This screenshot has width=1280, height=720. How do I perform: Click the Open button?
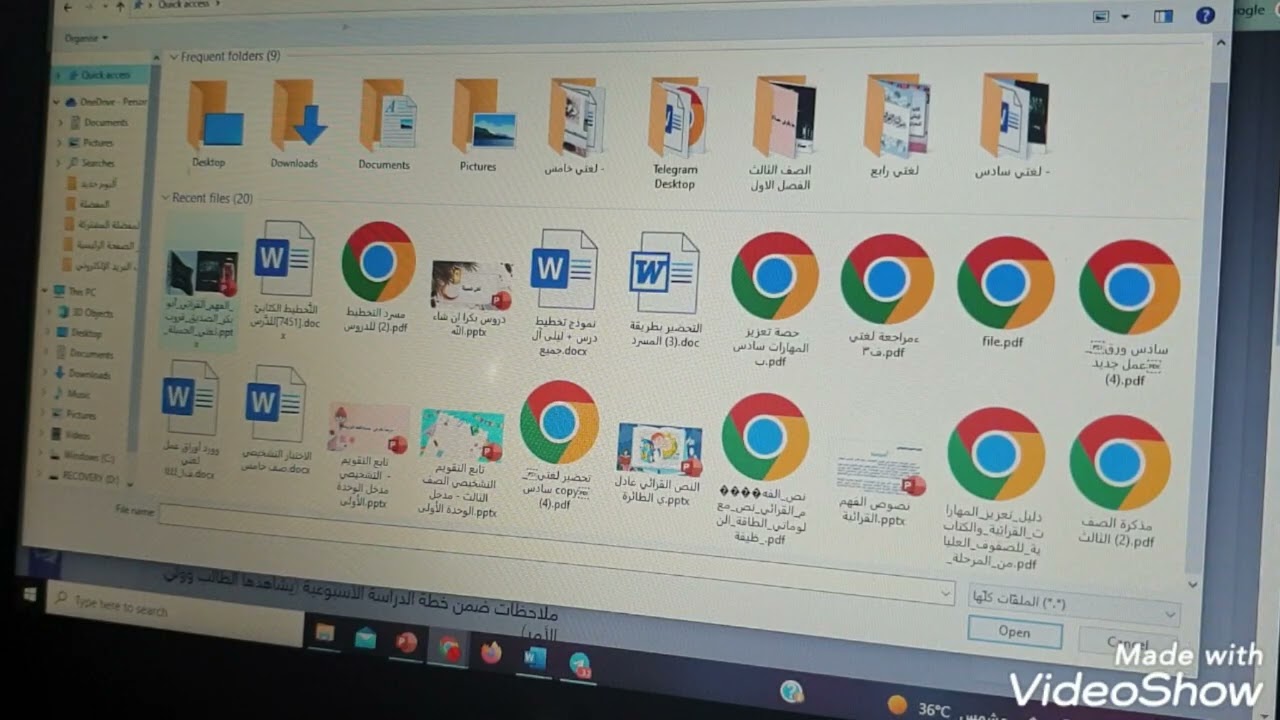[x=1014, y=632]
